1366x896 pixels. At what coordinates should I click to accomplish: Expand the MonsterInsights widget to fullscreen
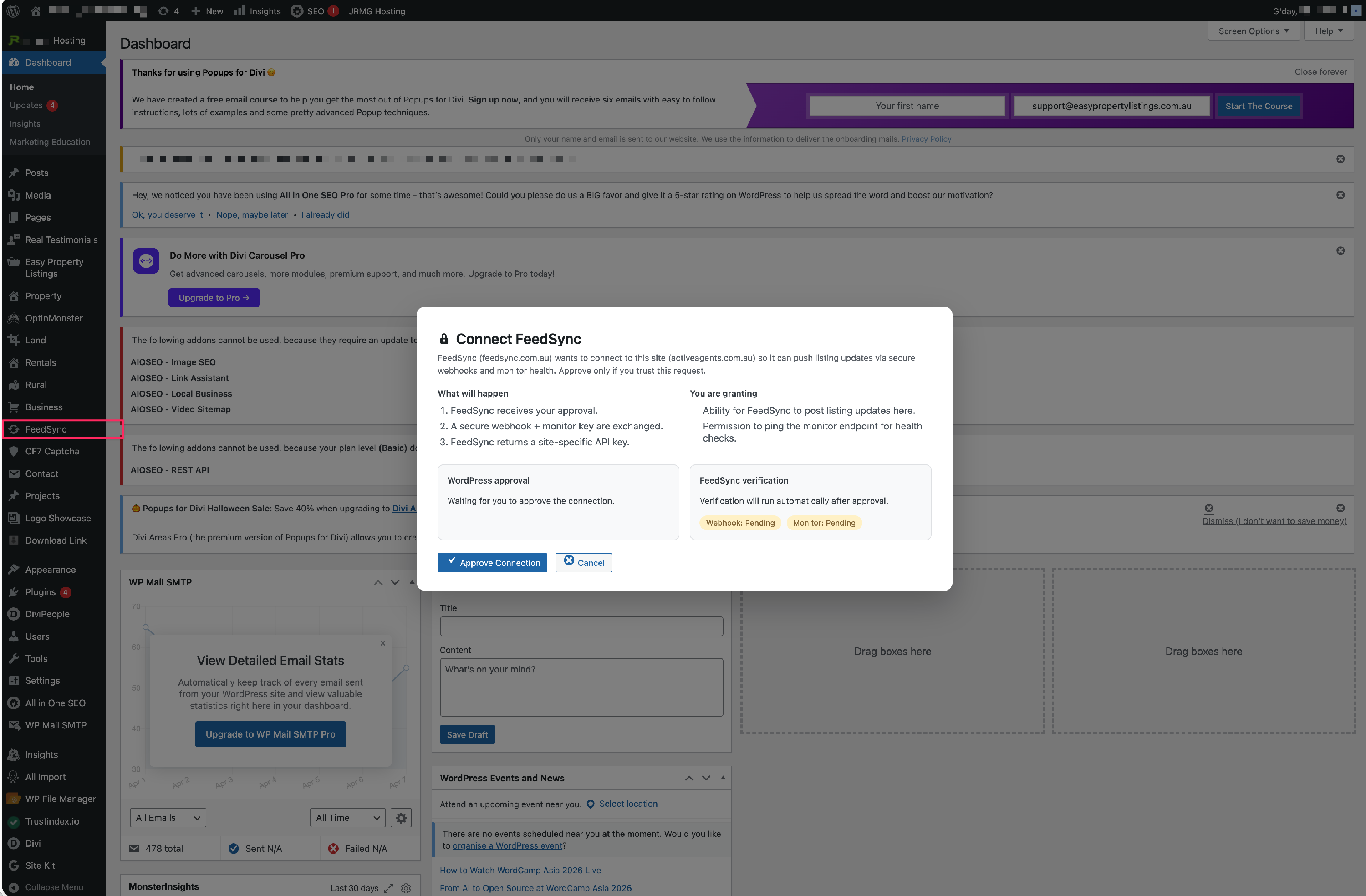click(388, 888)
